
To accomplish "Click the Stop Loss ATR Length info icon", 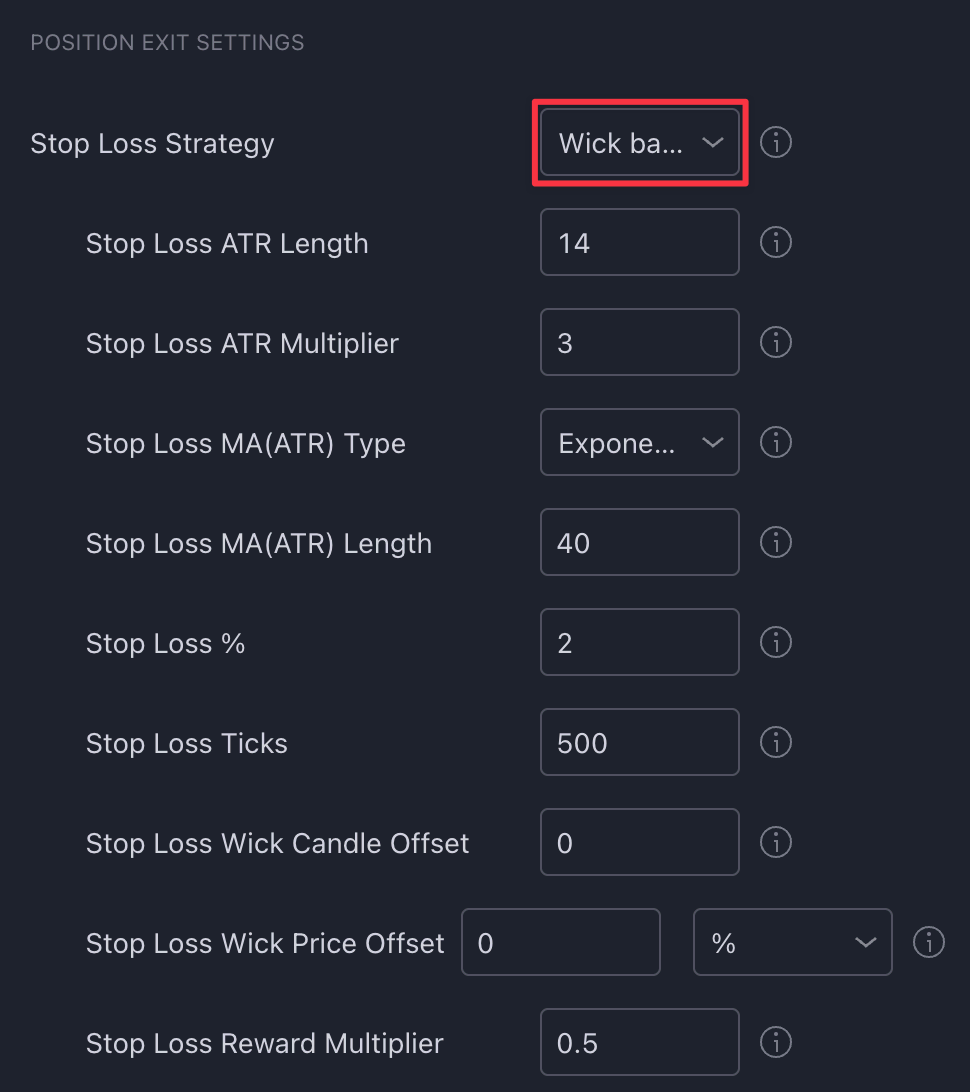I will point(776,242).
